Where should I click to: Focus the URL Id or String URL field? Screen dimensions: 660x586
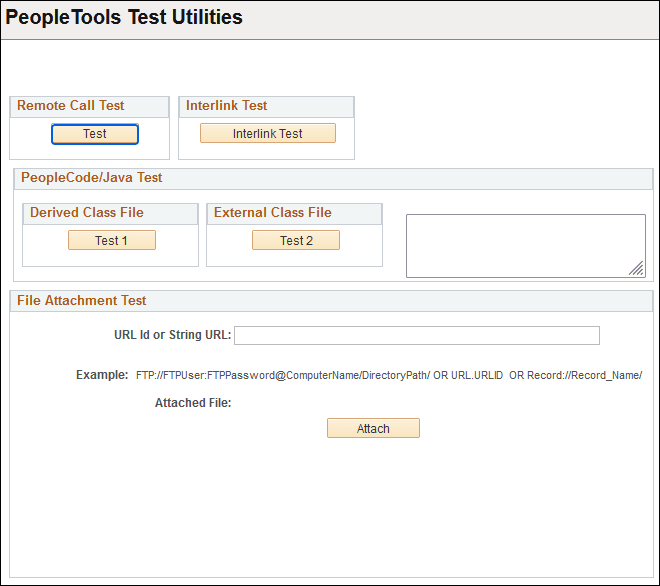coord(417,336)
